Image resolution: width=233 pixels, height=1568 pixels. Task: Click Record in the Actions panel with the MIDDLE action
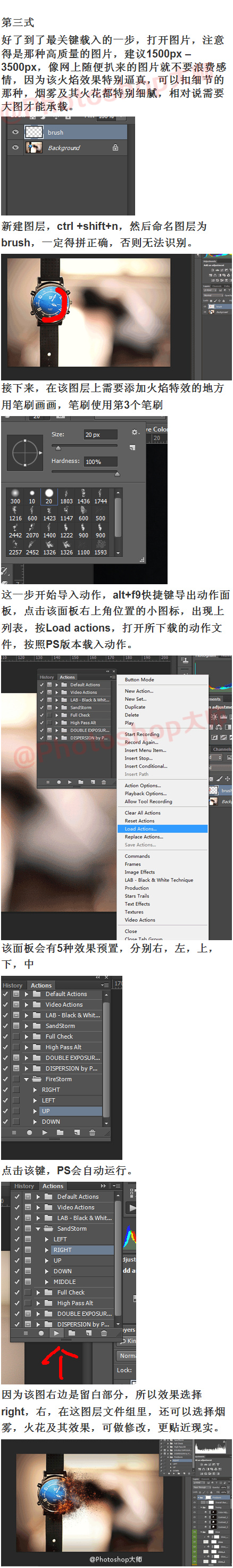41,1332
